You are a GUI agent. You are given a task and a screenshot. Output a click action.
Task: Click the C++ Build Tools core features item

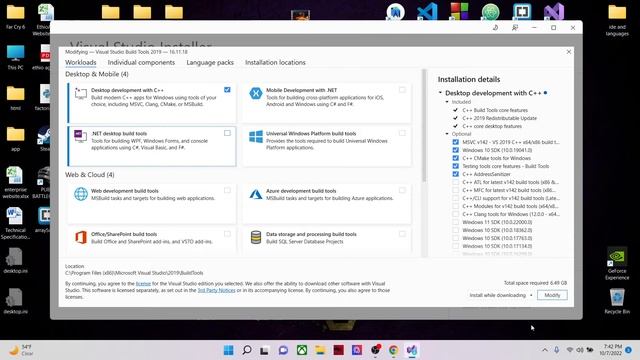tap(495, 110)
